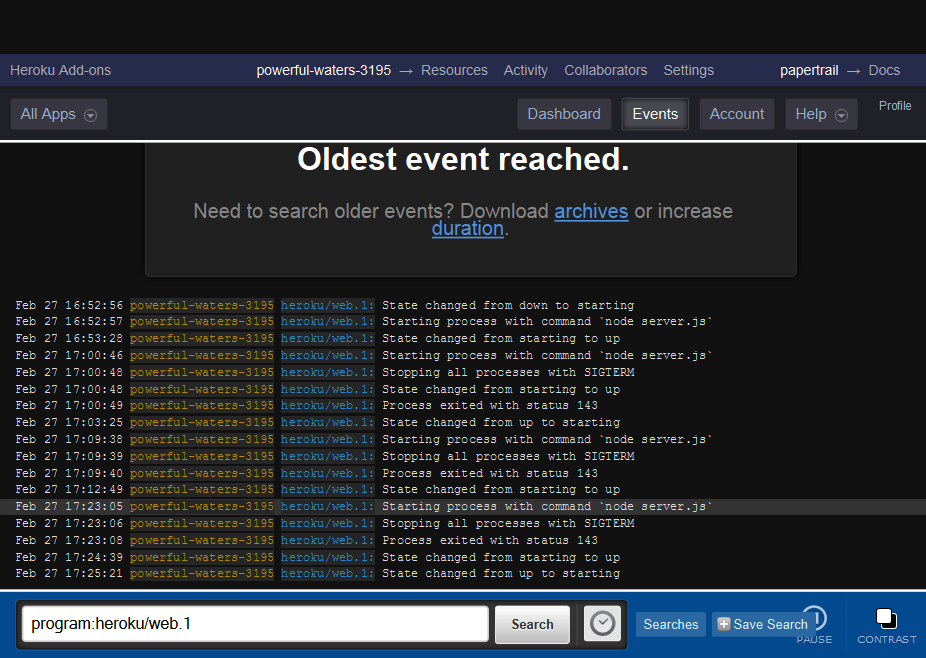
Task: Click the 17:12:49 'State changed from starting to up' message
Action: [501, 490]
